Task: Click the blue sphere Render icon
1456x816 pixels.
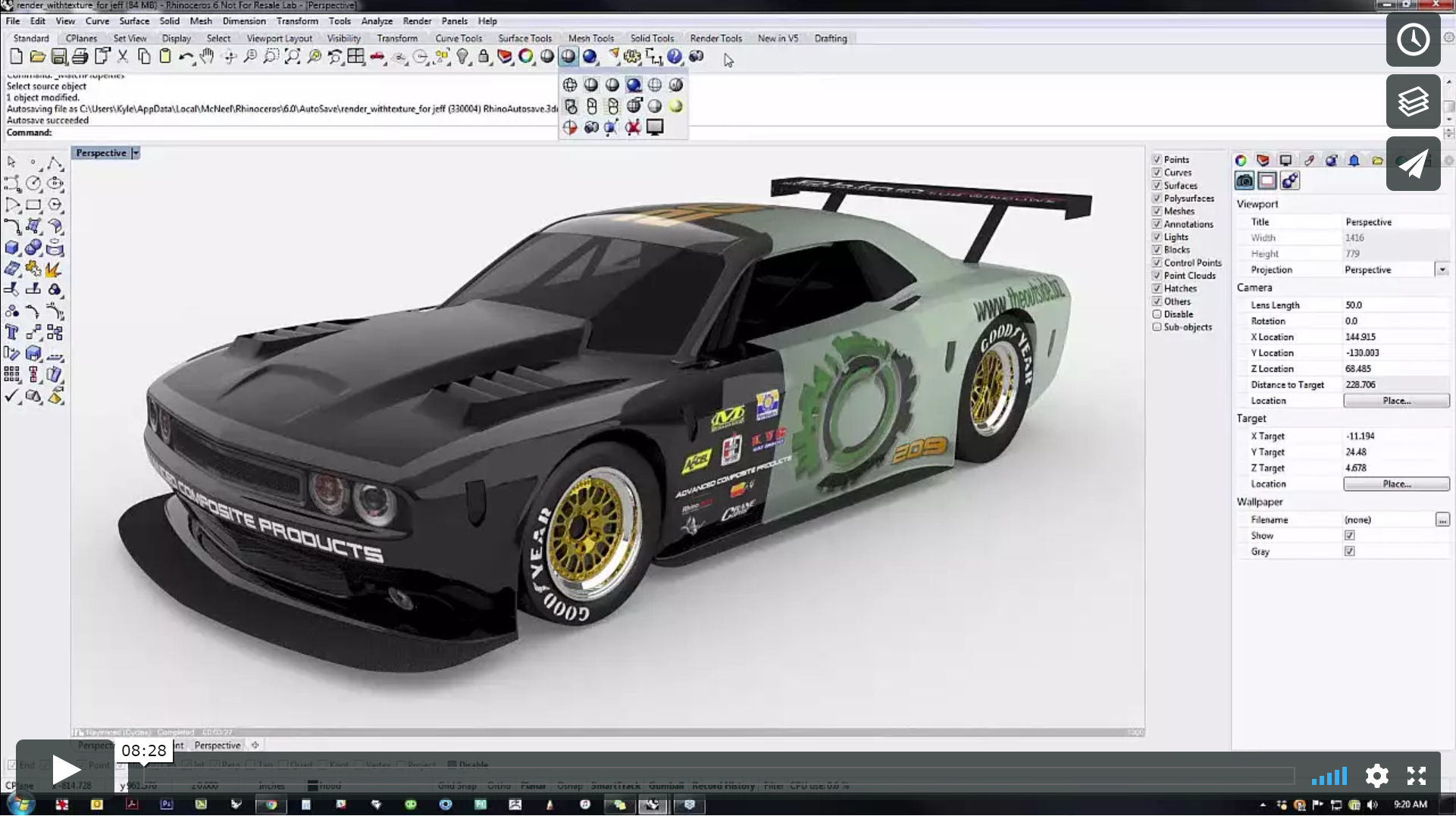Action: click(590, 57)
